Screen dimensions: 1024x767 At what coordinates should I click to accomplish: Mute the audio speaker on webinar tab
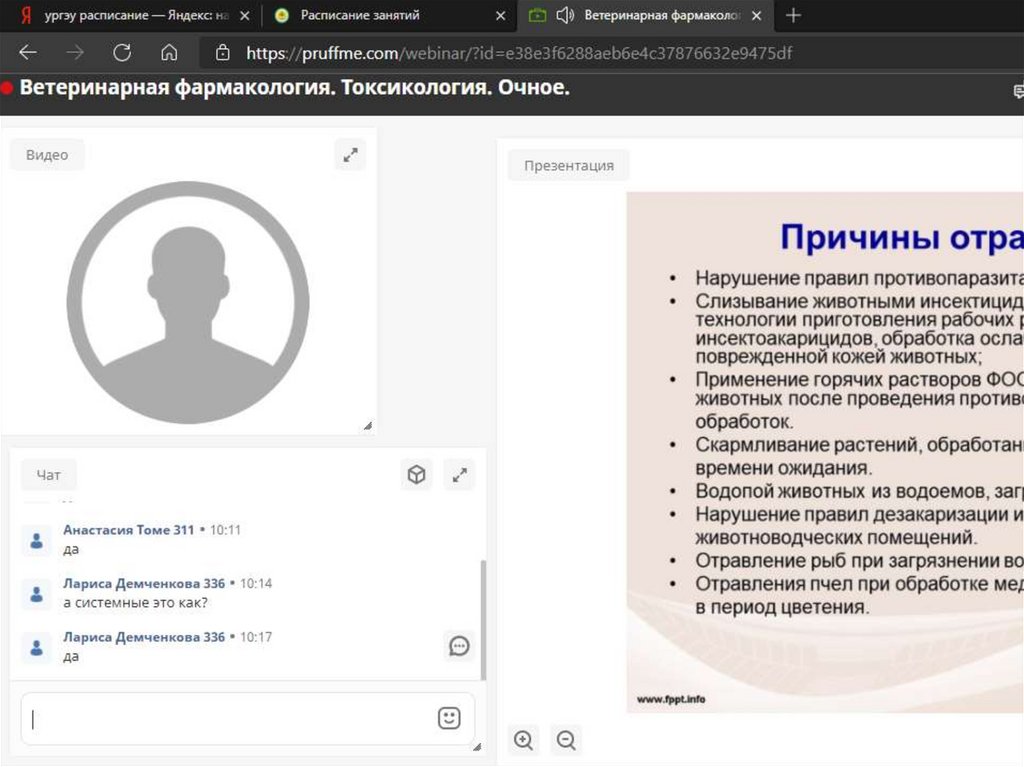(x=565, y=15)
